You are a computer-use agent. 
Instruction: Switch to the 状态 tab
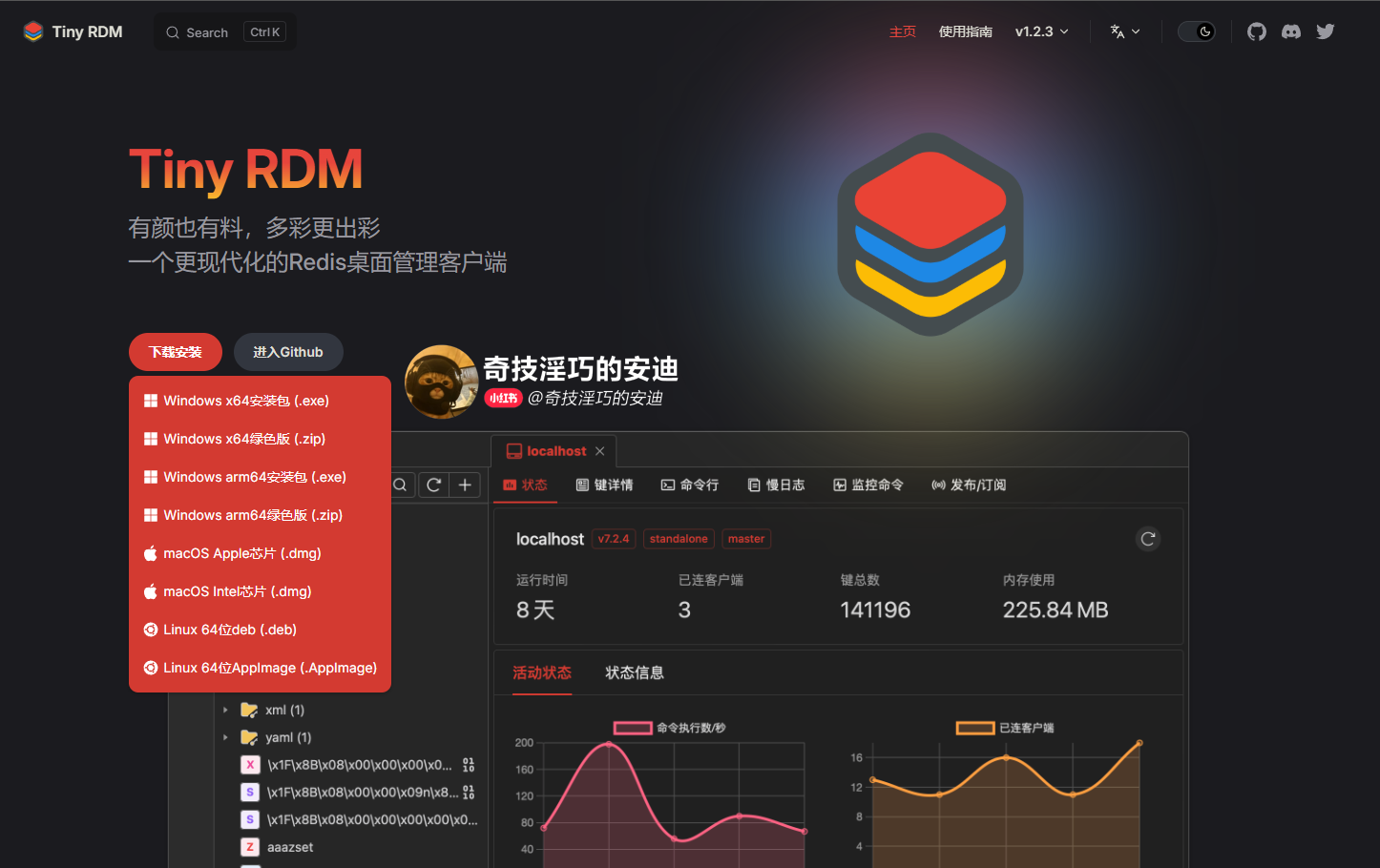pos(525,485)
